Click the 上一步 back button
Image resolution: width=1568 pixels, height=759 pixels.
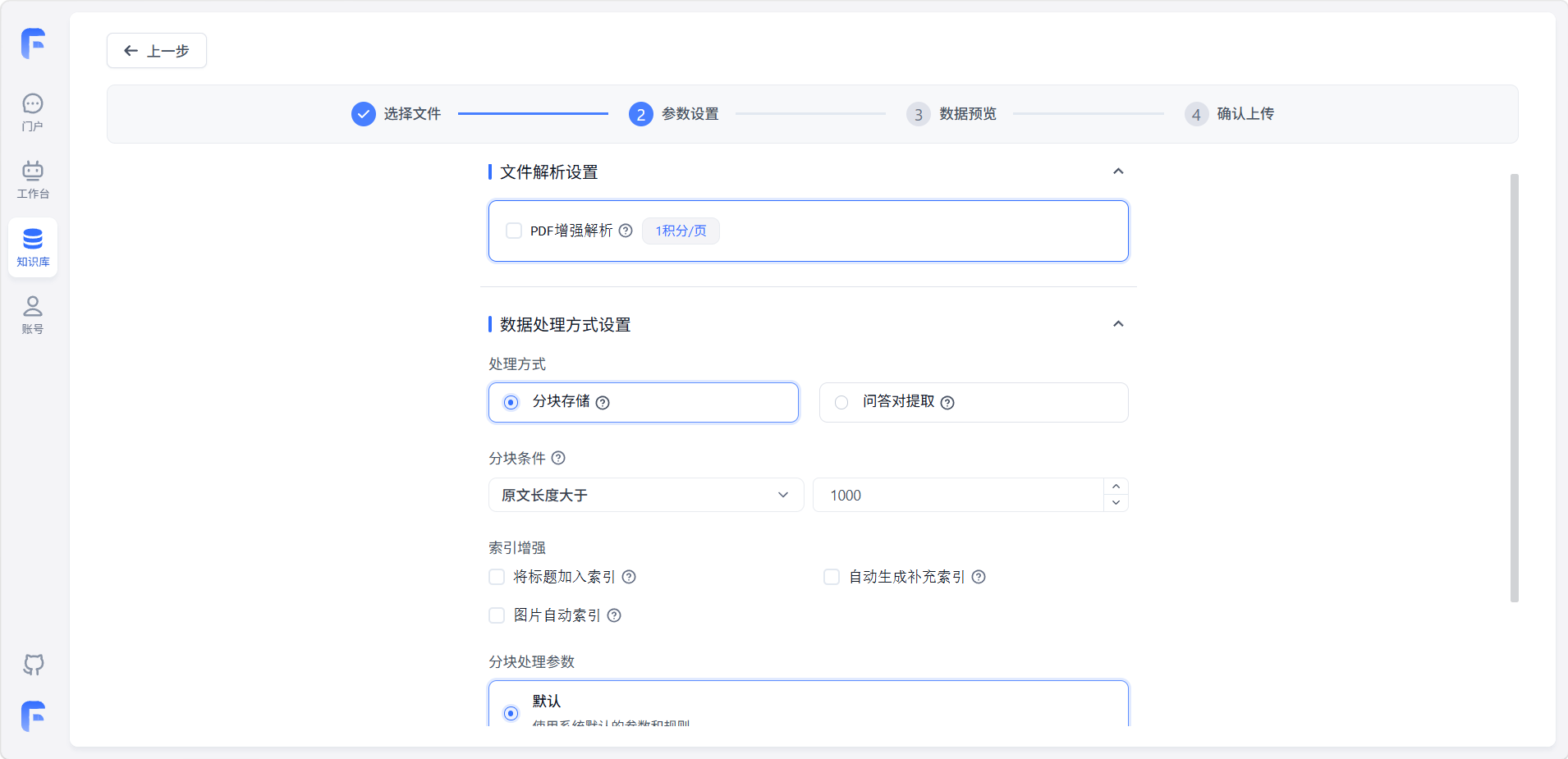(157, 51)
